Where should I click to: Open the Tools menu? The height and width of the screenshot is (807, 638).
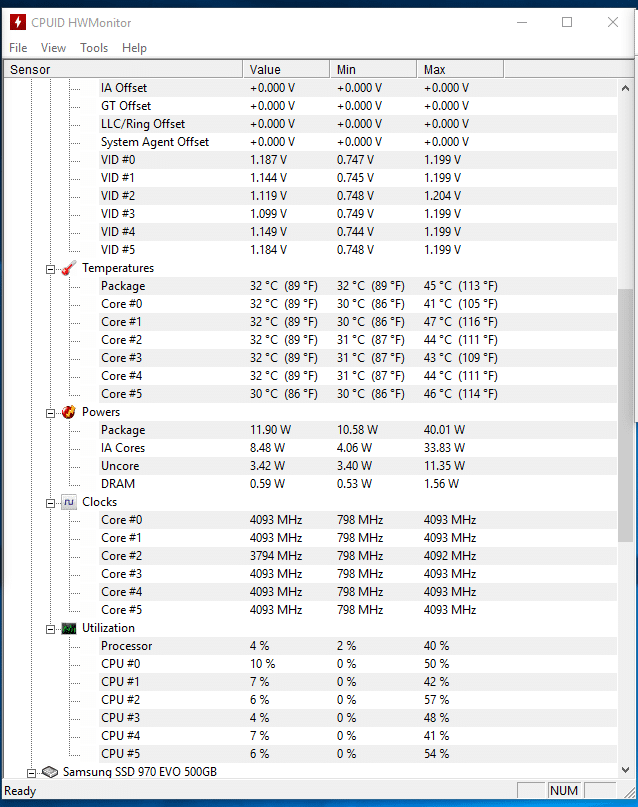[93, 47]
